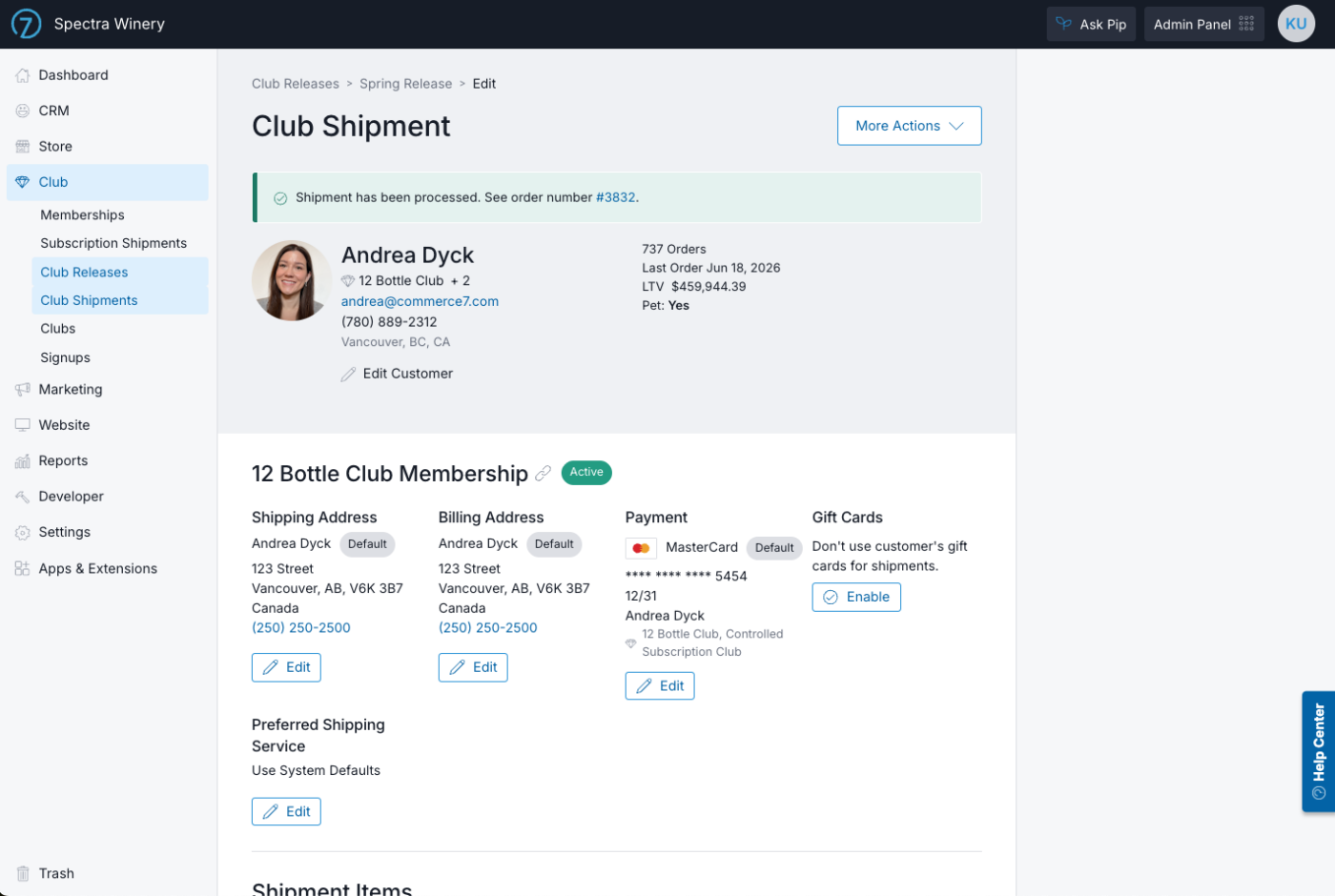Image resolution: width=1335 pixels, height=896 pixels.
Task: Open order number #3832 link
Action: (616, 198)
